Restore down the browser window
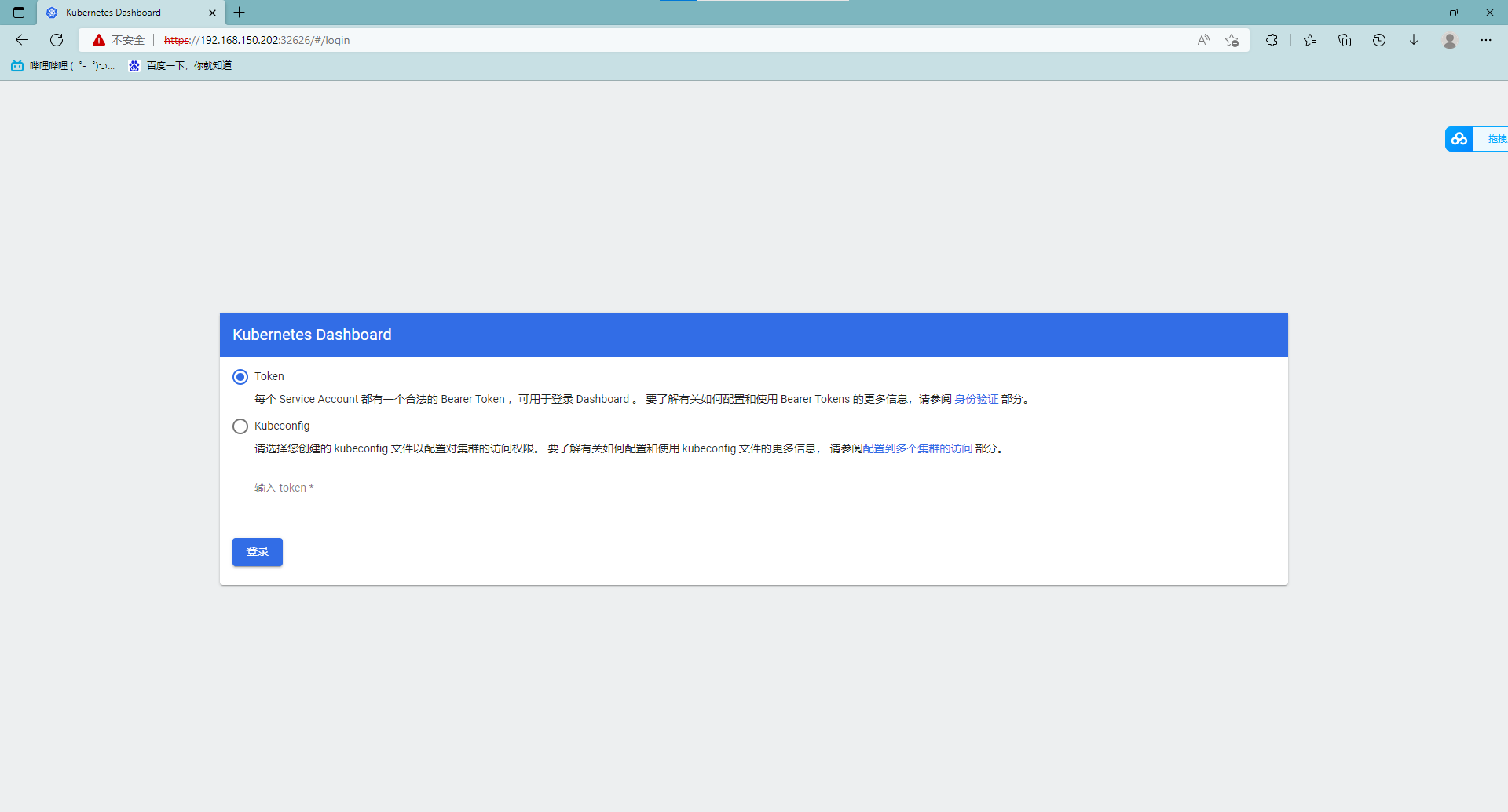The height and width of the screenshot is (812, 1508). pos(1454,13)
